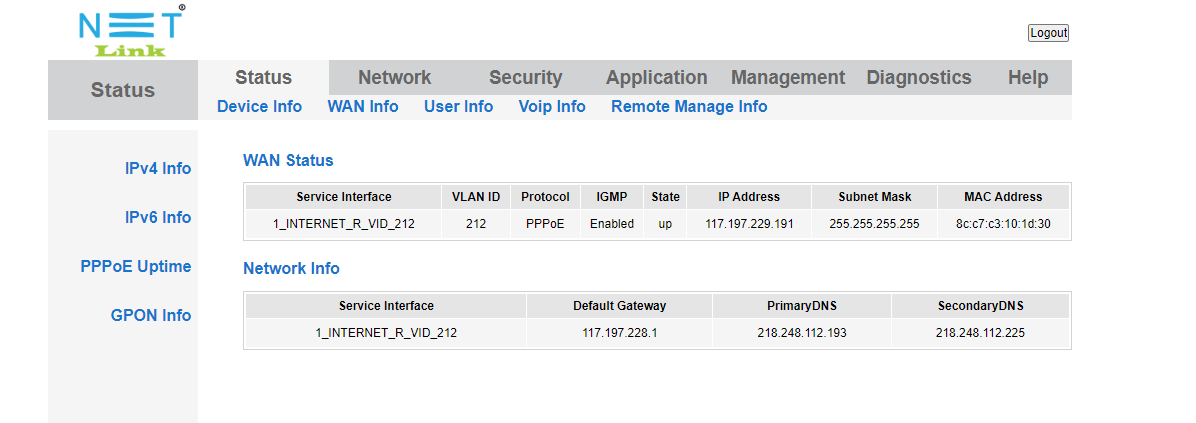Select the Diagnostics tab
This screenshot has height=423, width=1196.
(918, 77)
